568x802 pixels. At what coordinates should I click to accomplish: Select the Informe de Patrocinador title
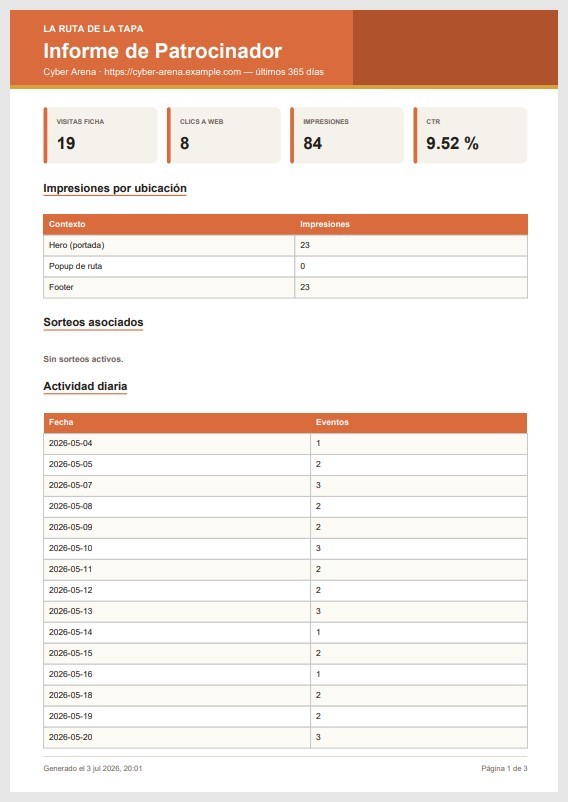(163, 51)
